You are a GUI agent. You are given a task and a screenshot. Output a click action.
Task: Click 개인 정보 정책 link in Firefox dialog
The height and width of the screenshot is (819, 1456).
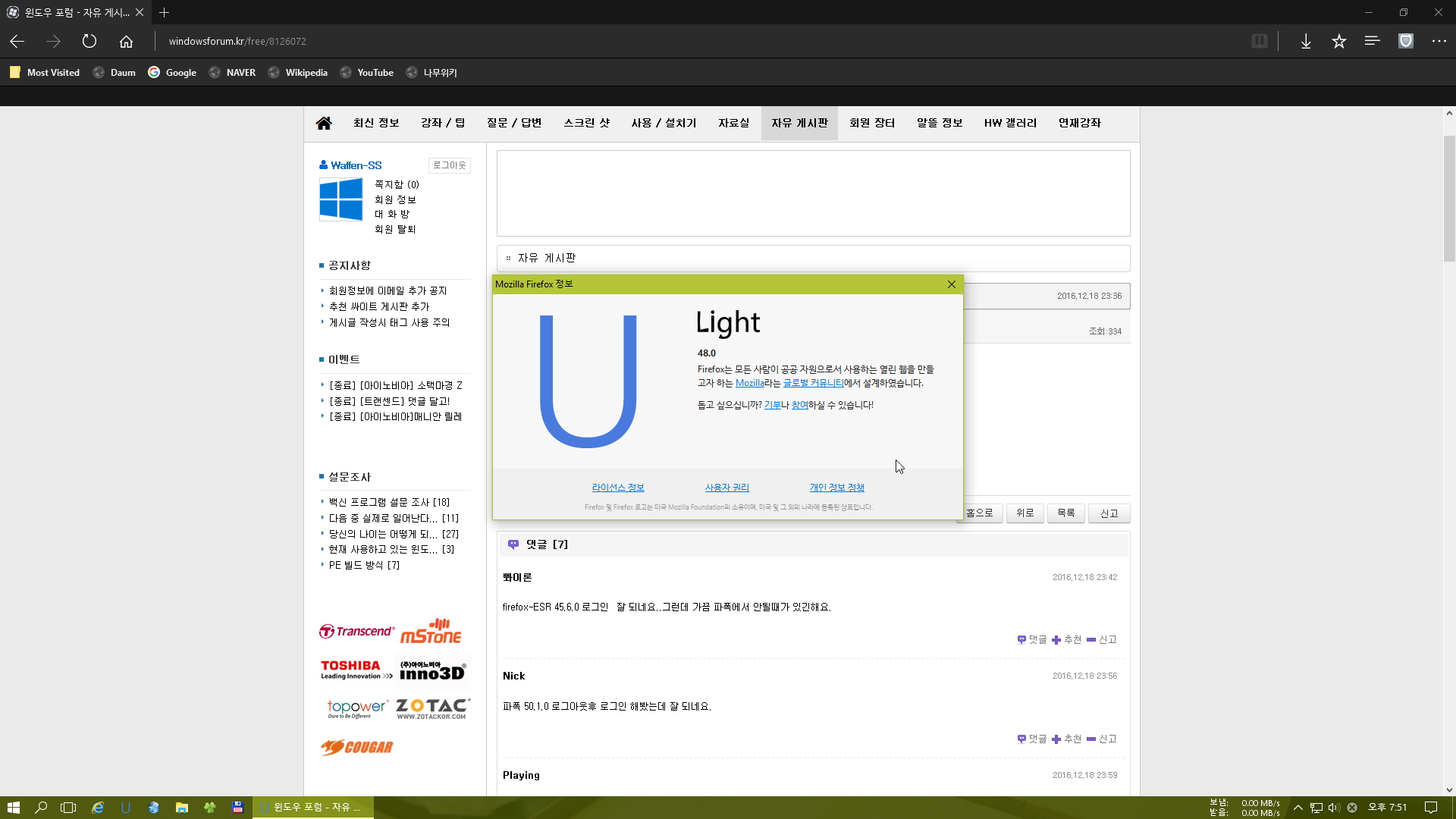click(x=836, y=487)
